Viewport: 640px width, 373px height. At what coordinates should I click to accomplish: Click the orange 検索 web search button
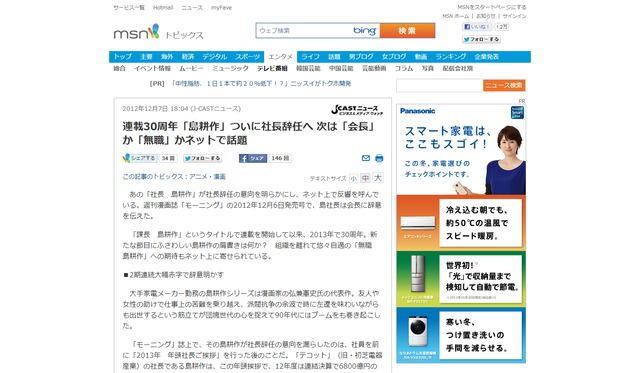pos(407,31)
